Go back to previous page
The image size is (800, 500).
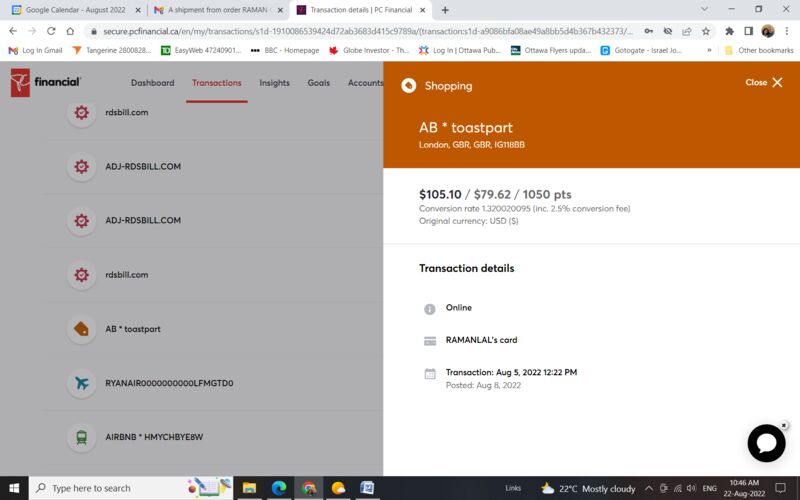pyautogui.click(x=13, y=31)
